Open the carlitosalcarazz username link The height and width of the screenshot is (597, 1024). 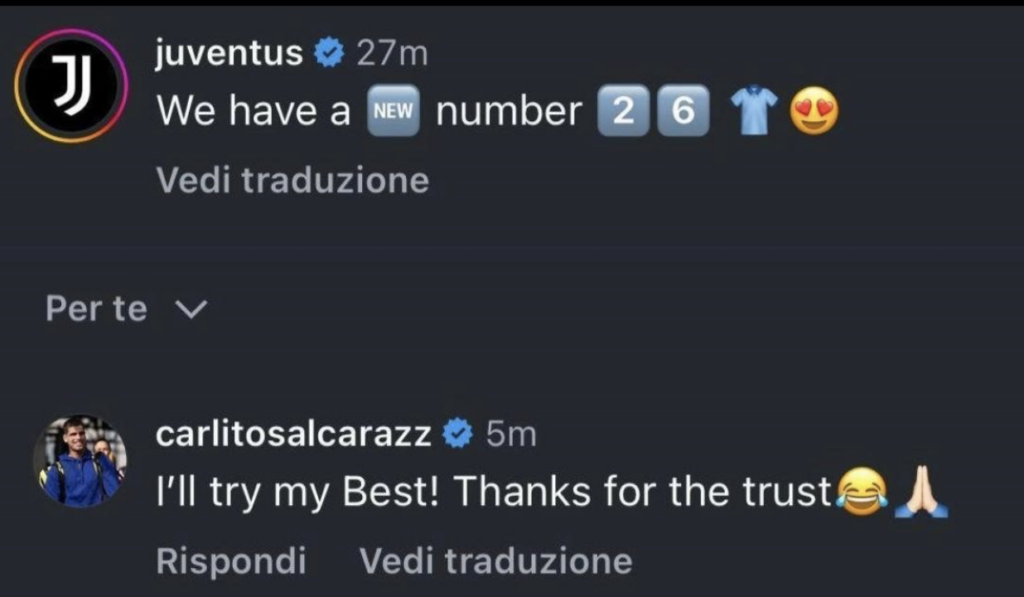coord(294,433)
